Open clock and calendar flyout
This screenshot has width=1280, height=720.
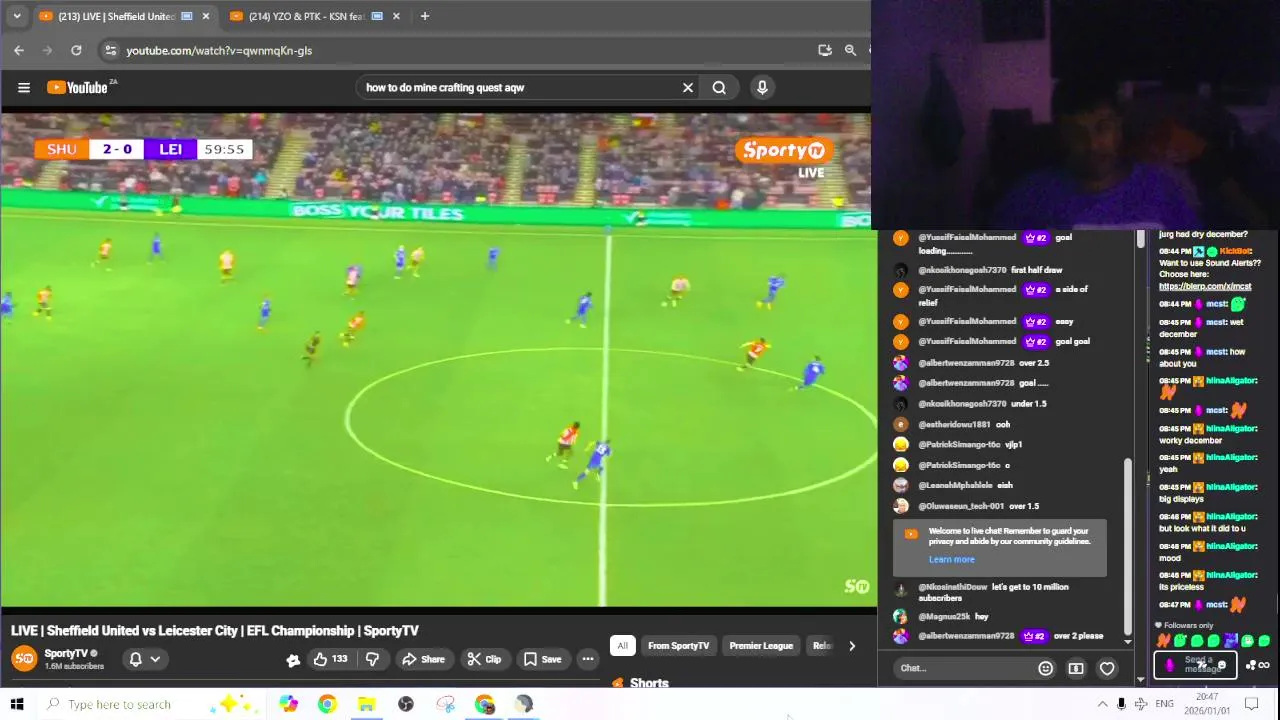1207,704
